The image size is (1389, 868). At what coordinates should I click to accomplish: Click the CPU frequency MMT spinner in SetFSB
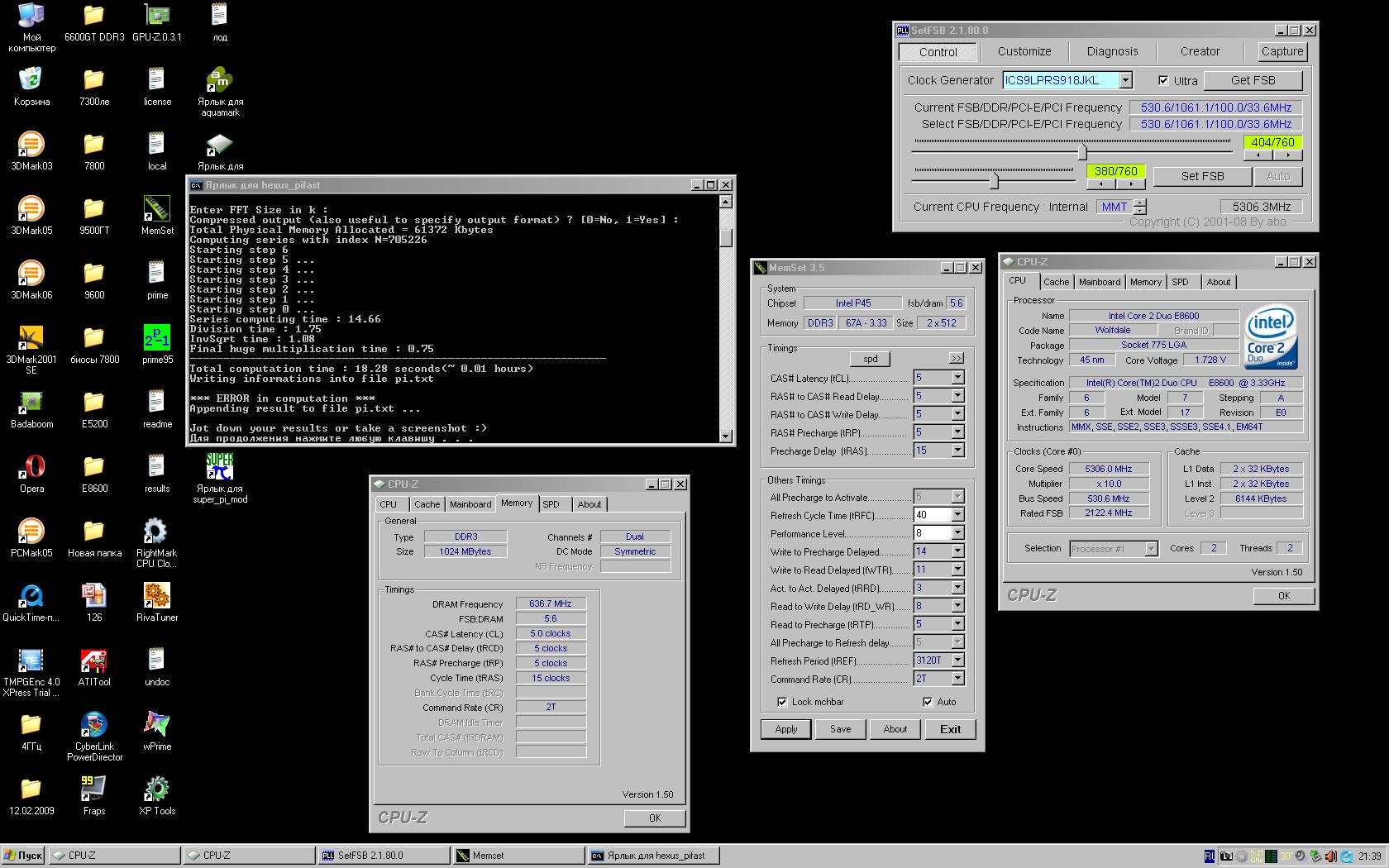[1140, 207]
